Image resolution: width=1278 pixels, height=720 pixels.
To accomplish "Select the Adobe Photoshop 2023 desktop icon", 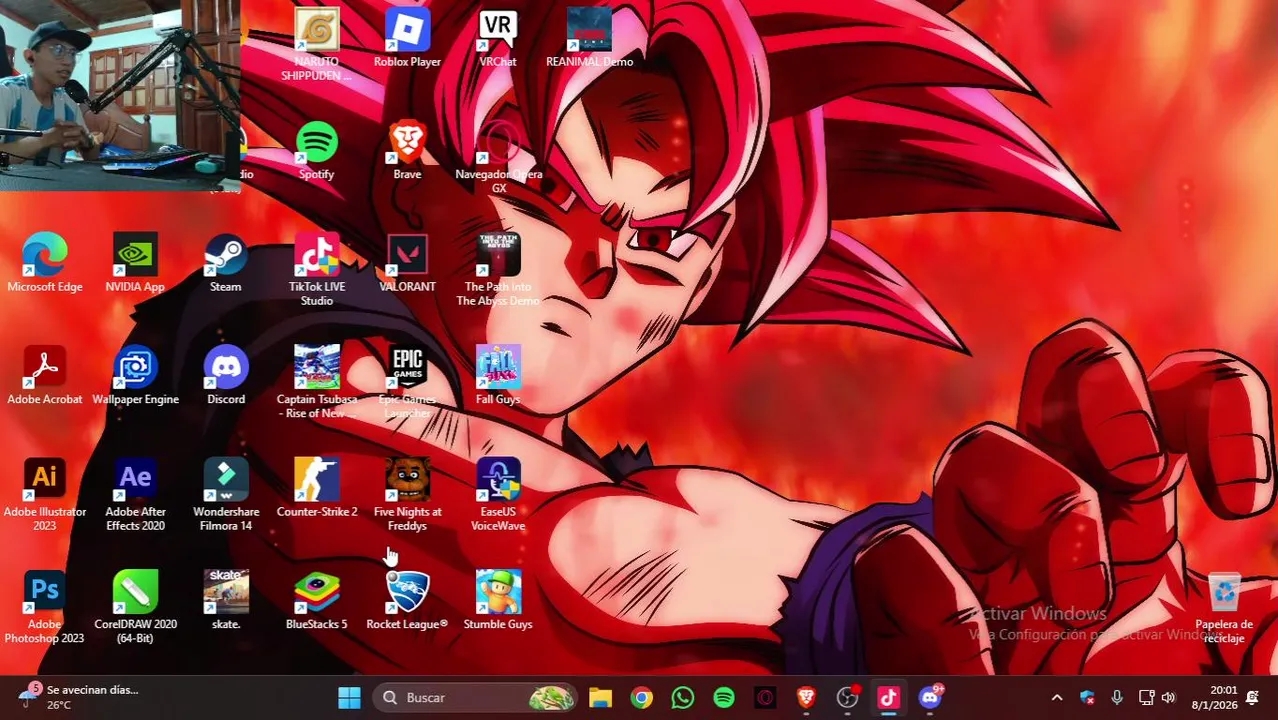I will (45, 608).
